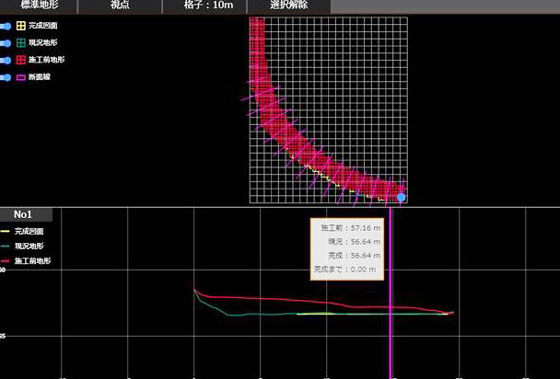Viewport: 560px width, 379px height.
Task: Toggle the 施工前地形 layer switch
Action: click(5, 60)
